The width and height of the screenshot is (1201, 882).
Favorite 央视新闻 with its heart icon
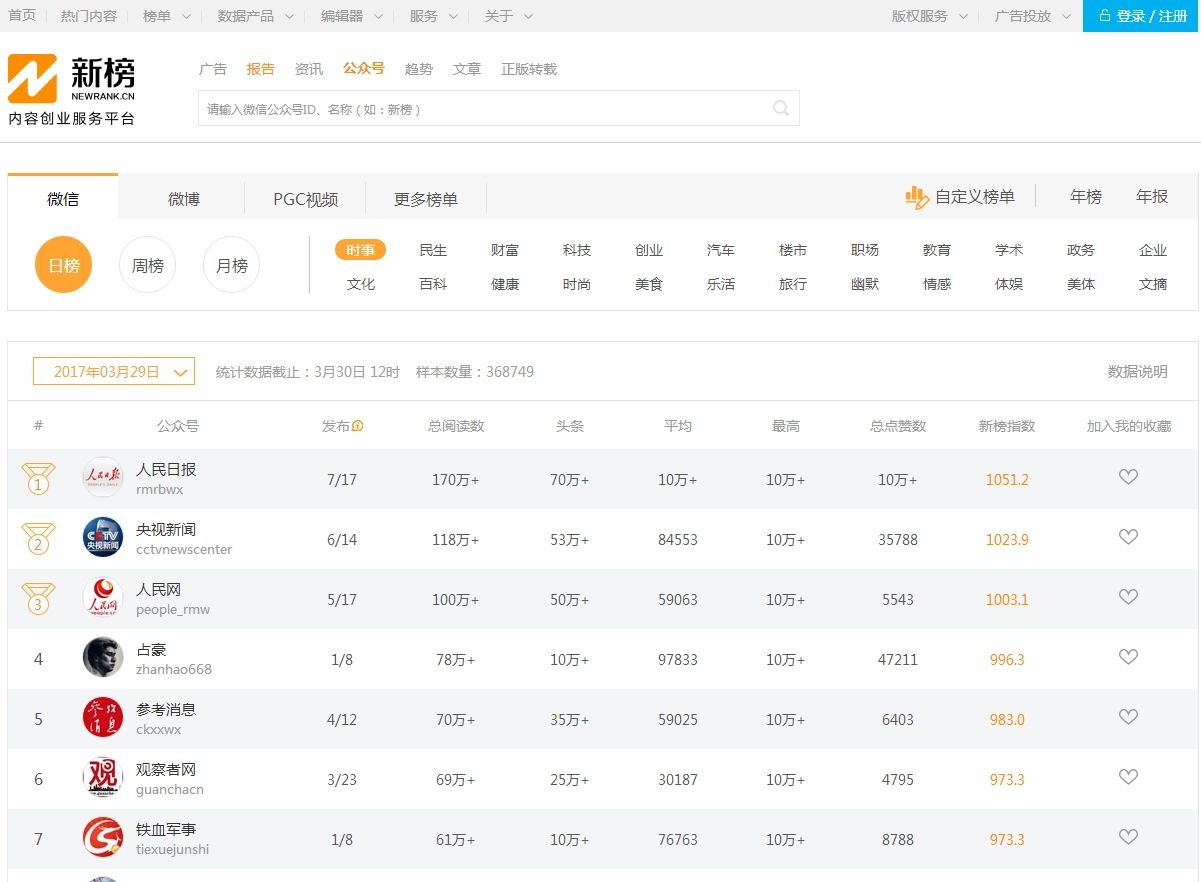1128,538
